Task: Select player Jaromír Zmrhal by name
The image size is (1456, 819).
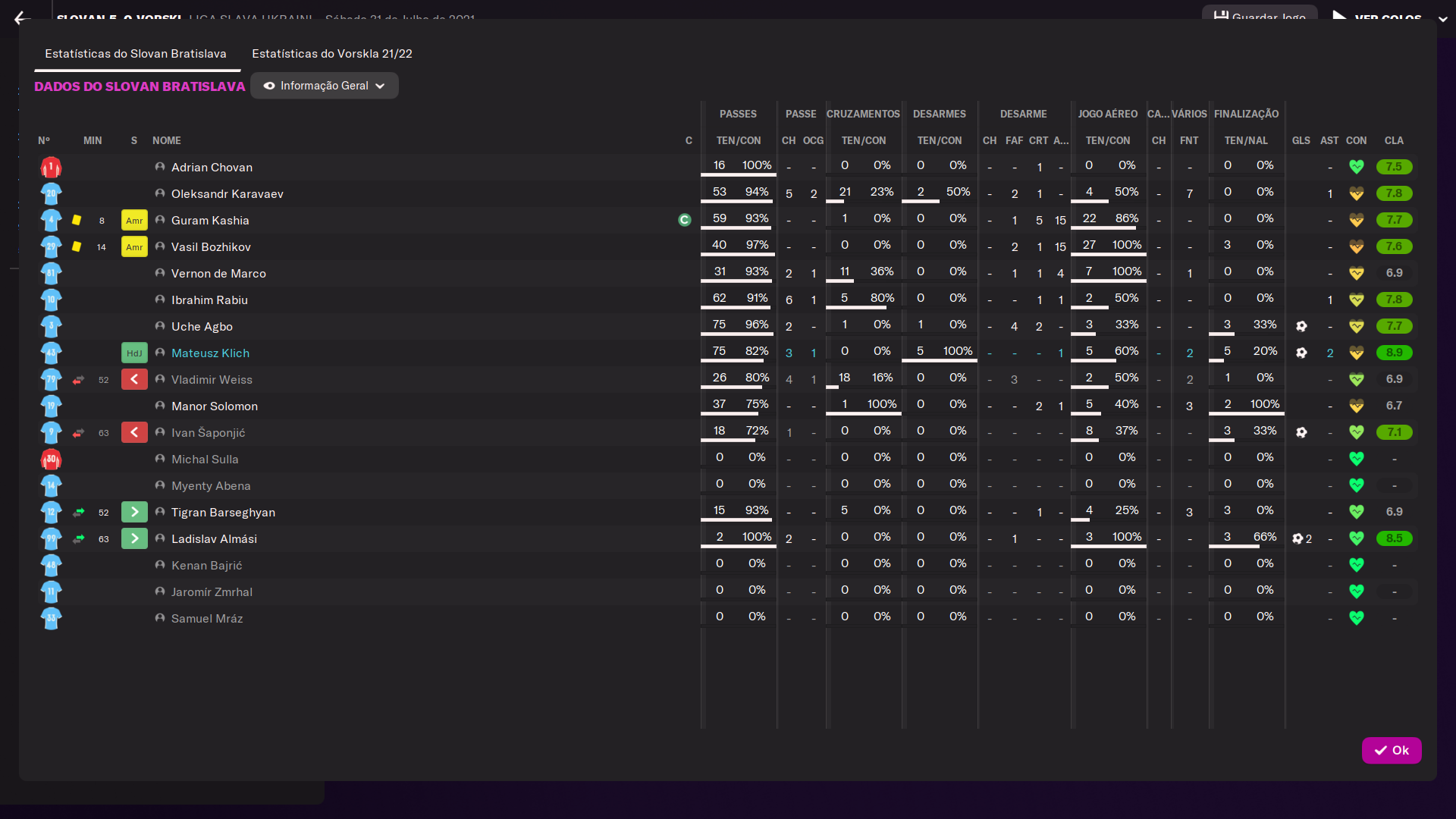Action: (212, 592)
